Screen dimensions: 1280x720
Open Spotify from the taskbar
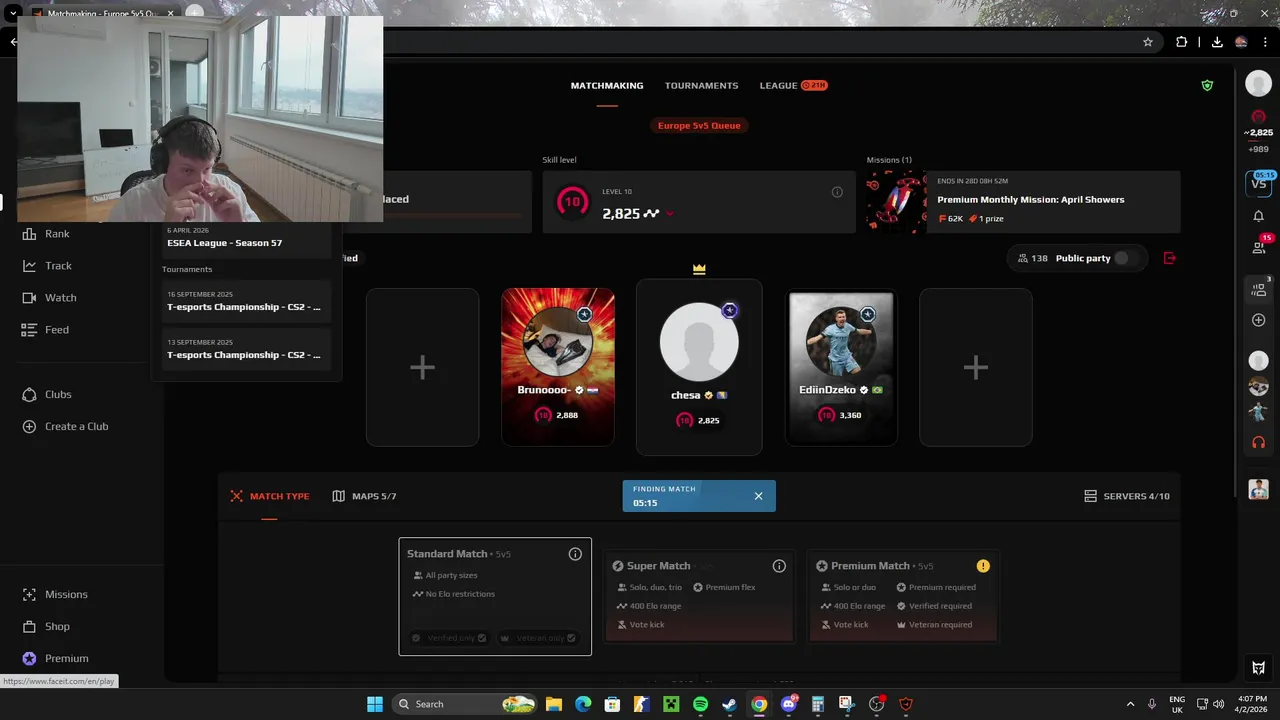[700, 704]
